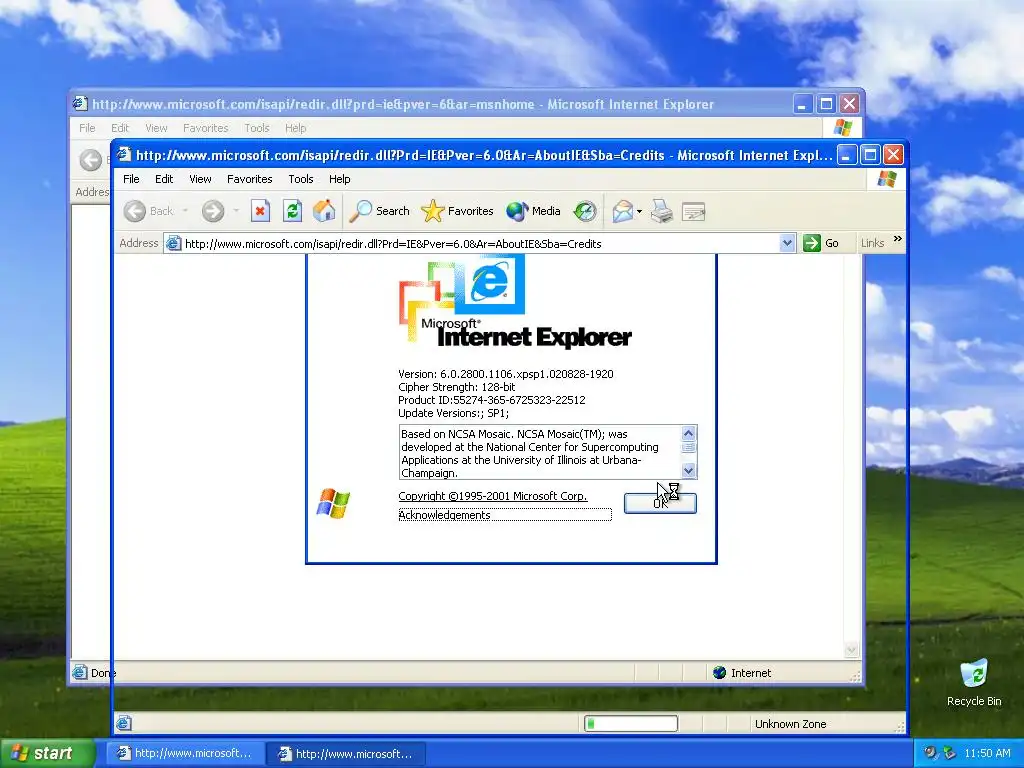This screenshot has height=768, width=1024.
Task: Expand the Links toolbar chevron
Action: click(x=897, y=239)
